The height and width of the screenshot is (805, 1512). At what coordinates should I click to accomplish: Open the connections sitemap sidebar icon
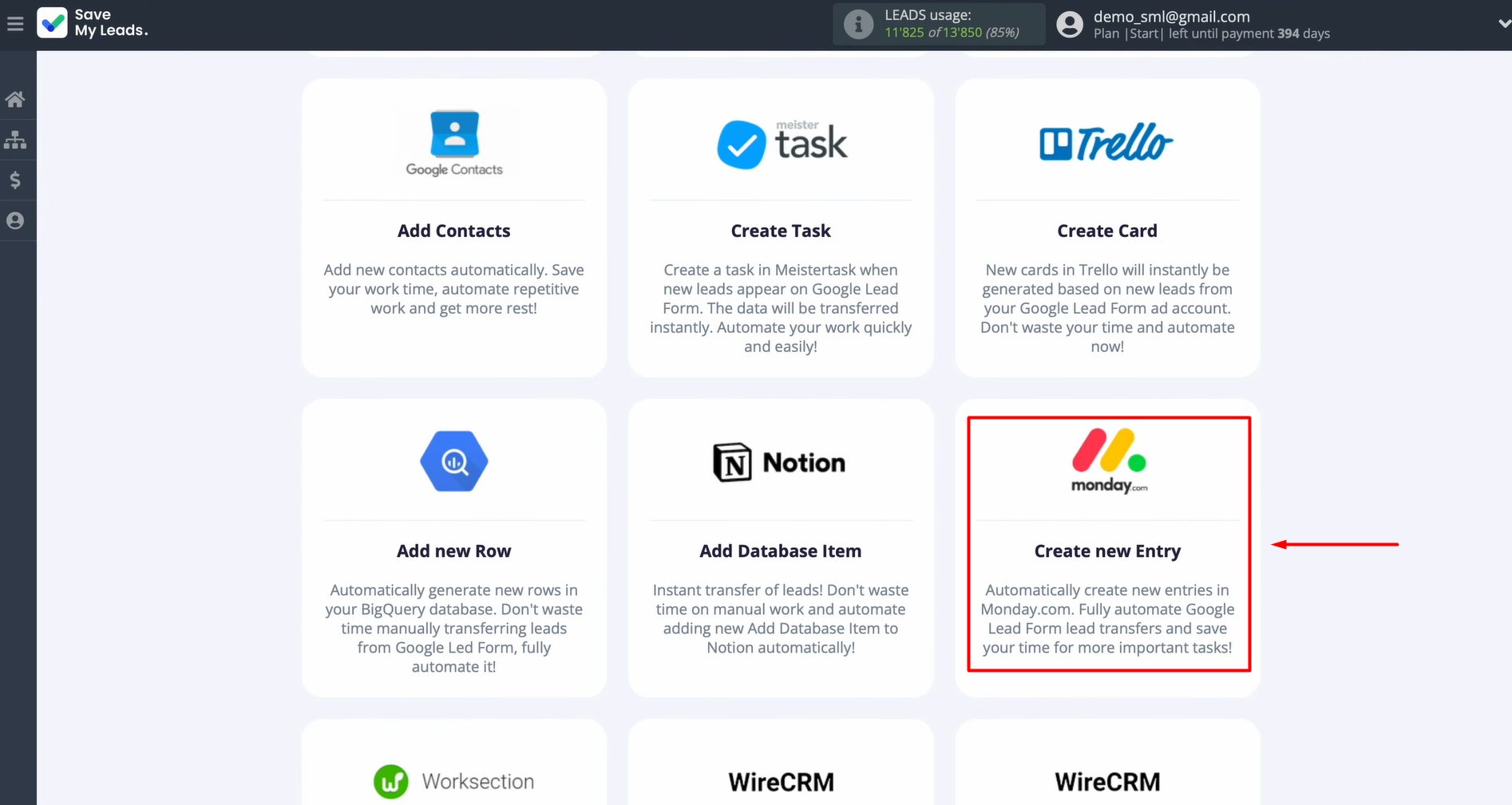(x=15, y=140)
